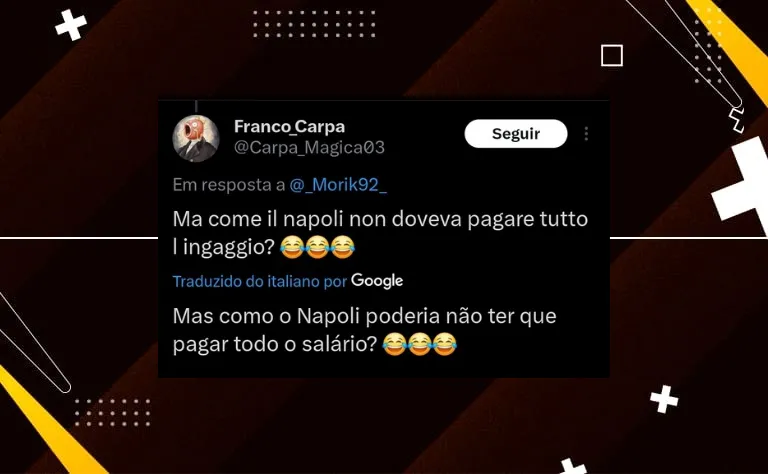The image size is (768, 474).
Task: Open the @Carpa_Magica03 handle
Action: coord(310,147)
